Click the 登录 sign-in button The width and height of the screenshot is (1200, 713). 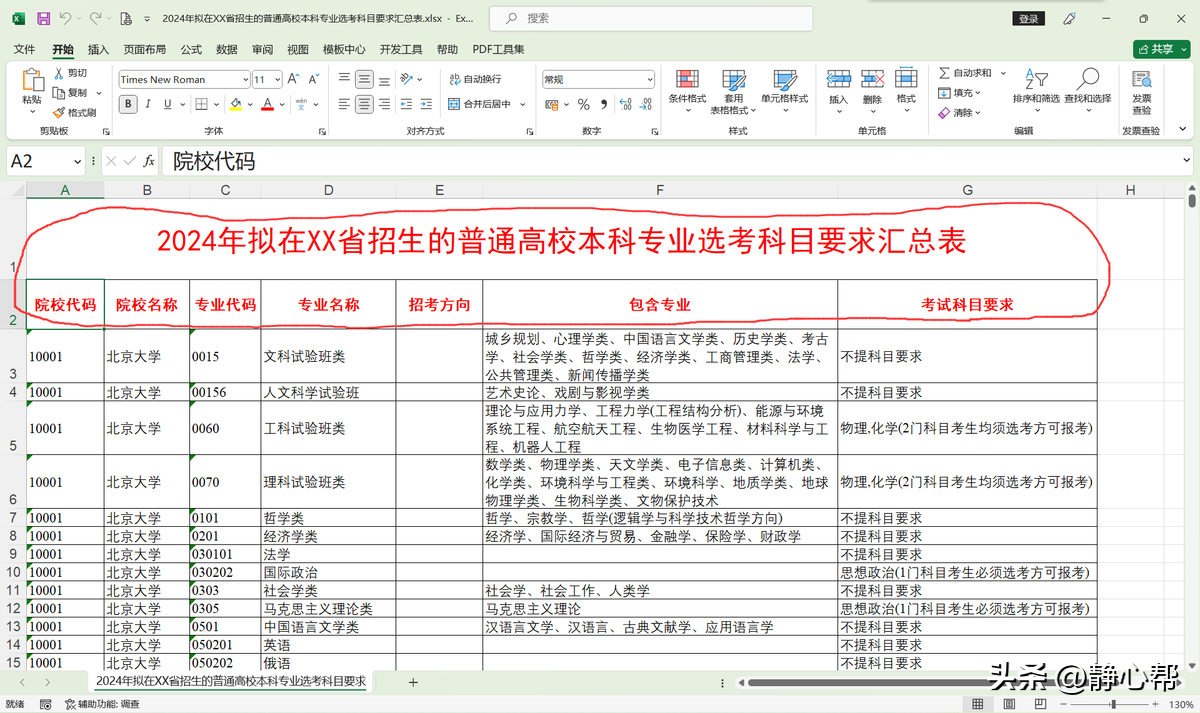click(x=1029, y=18)
